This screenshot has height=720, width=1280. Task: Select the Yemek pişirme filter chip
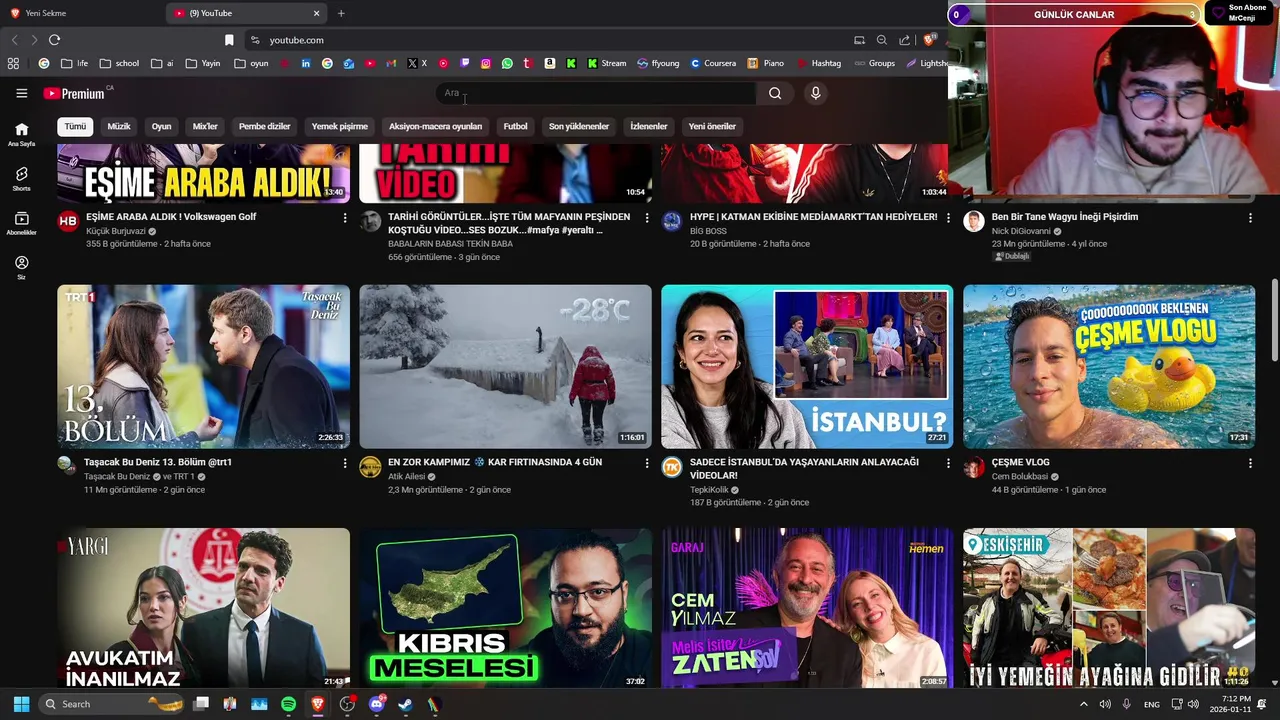click(340, 126)
